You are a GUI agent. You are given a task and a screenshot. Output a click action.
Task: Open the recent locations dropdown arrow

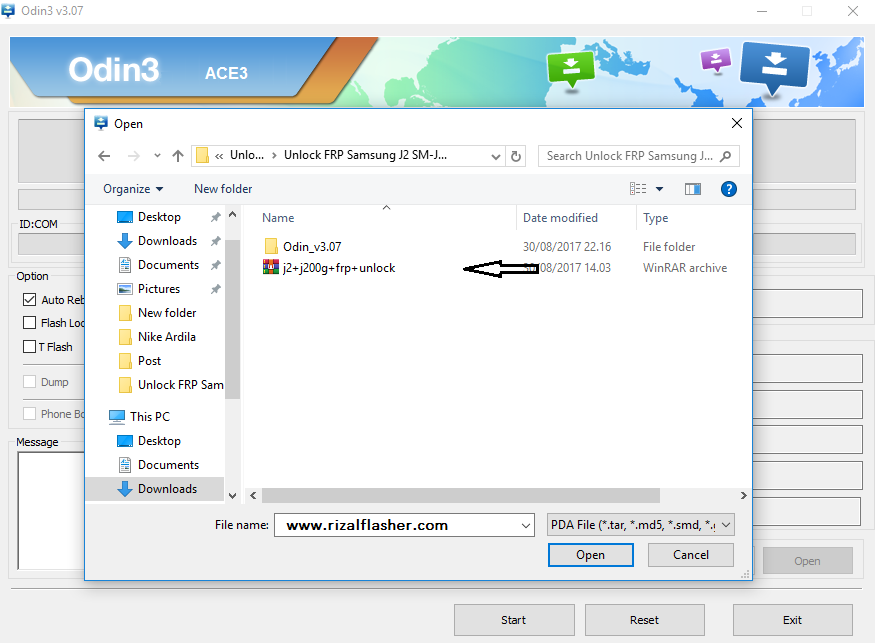click(157, 156)
